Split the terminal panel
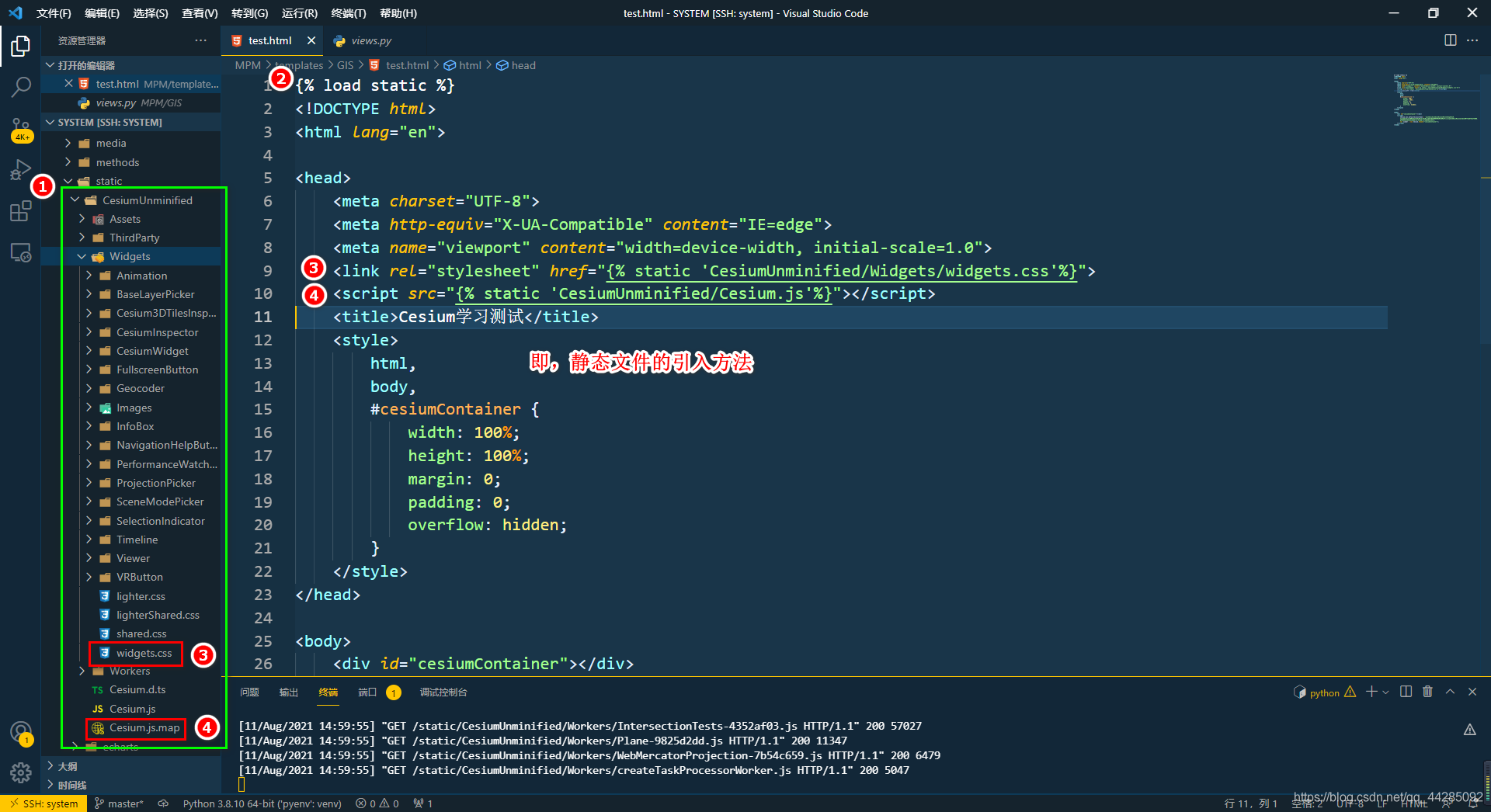 (1406, 692)
